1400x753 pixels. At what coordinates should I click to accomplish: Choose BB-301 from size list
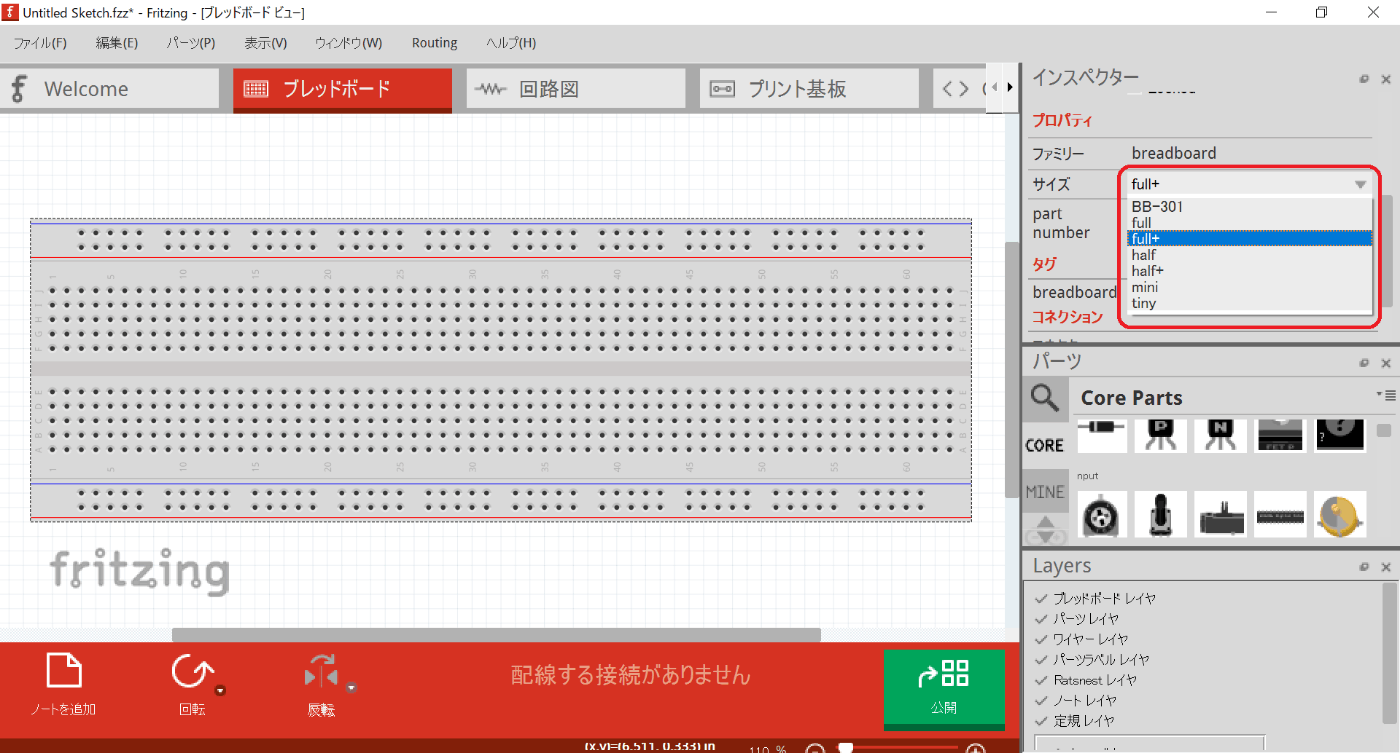coord(1249,207)
